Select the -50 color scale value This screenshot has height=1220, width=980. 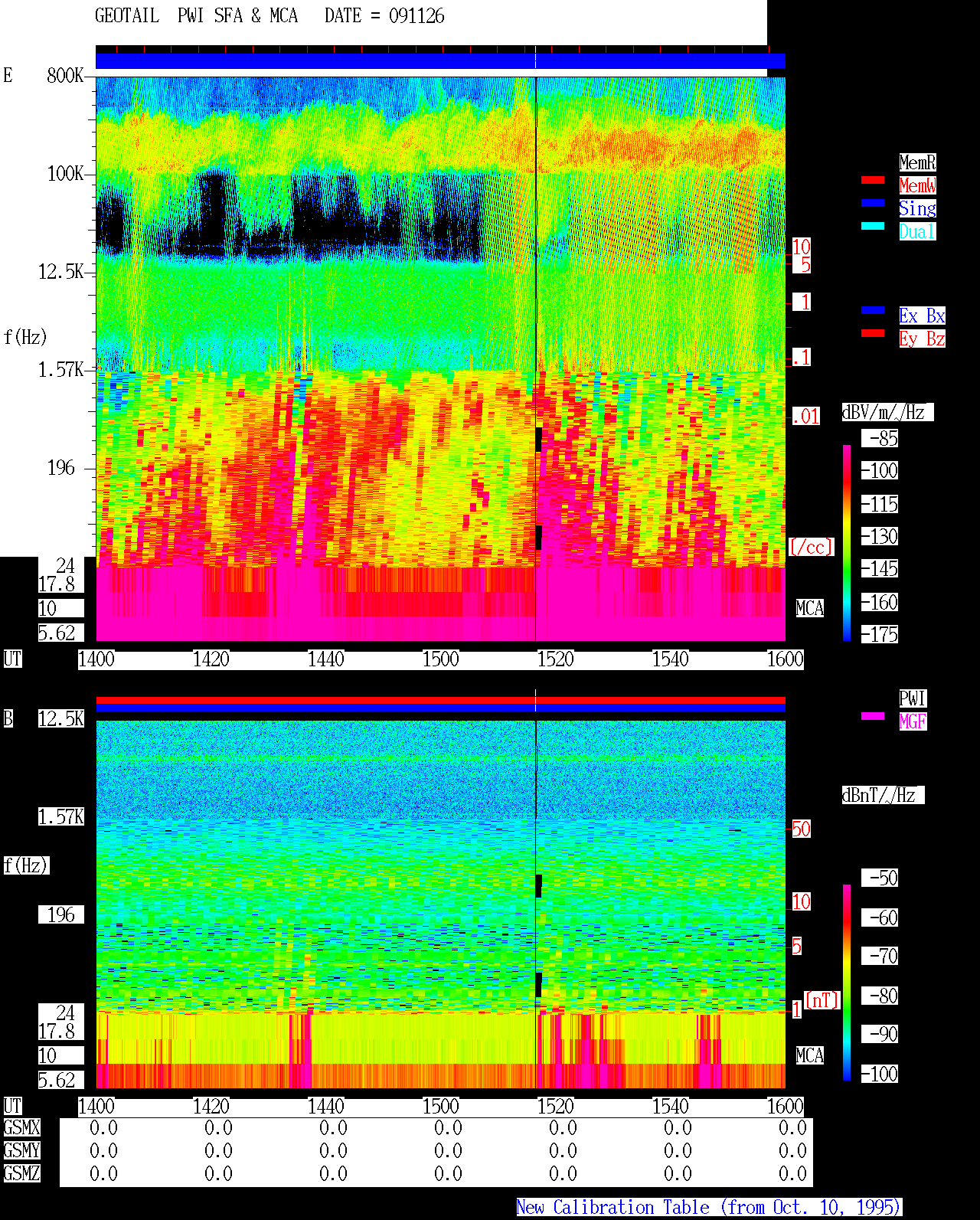click(880, 878)
